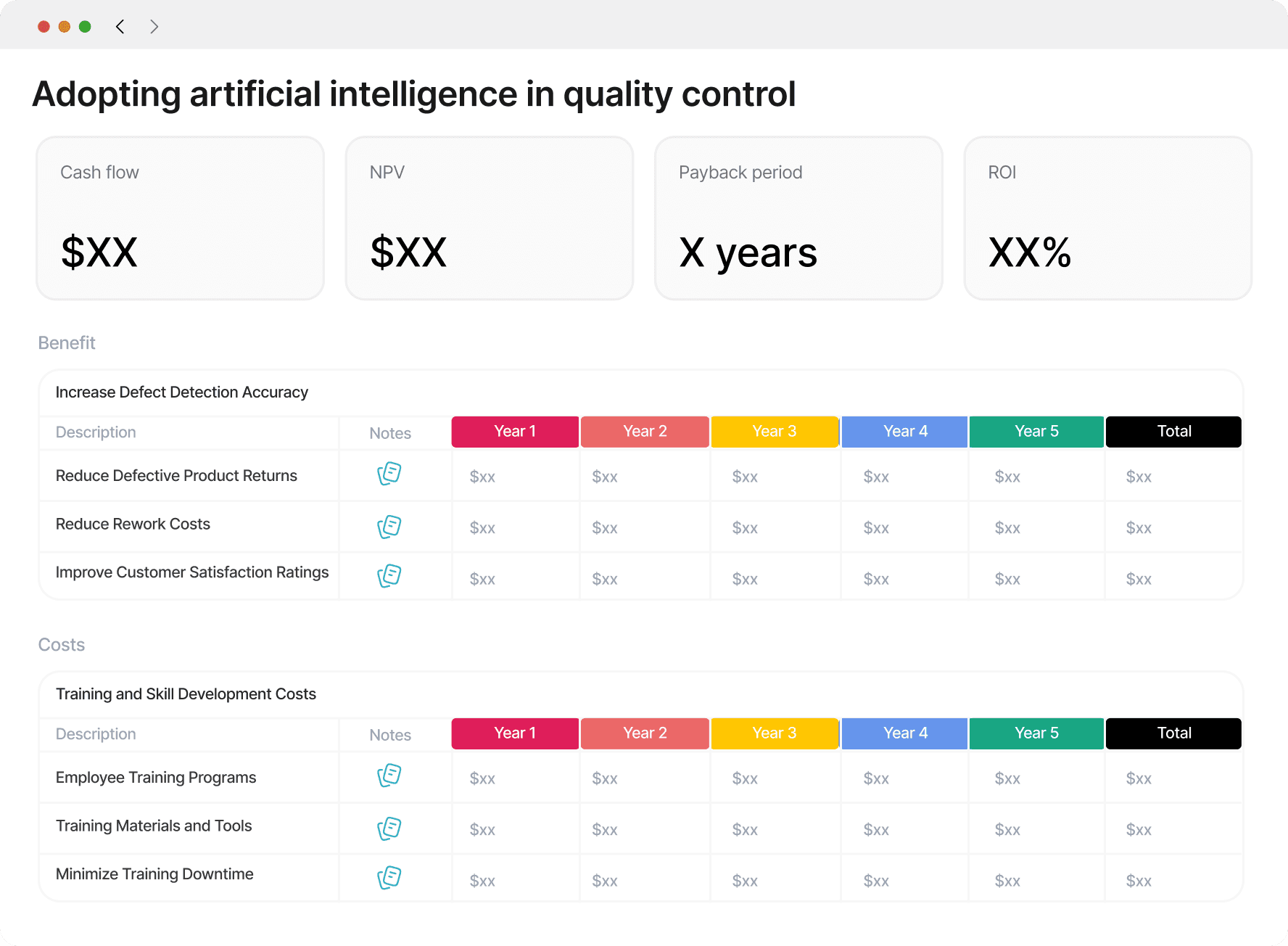Screen dimensions: 1288x946
Task: Click the green Year 5 header in Costs table
Action: (1036, 733)
